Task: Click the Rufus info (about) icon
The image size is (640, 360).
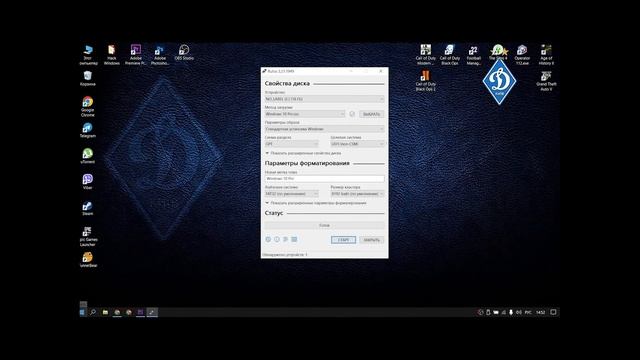Action: [277, 240]
